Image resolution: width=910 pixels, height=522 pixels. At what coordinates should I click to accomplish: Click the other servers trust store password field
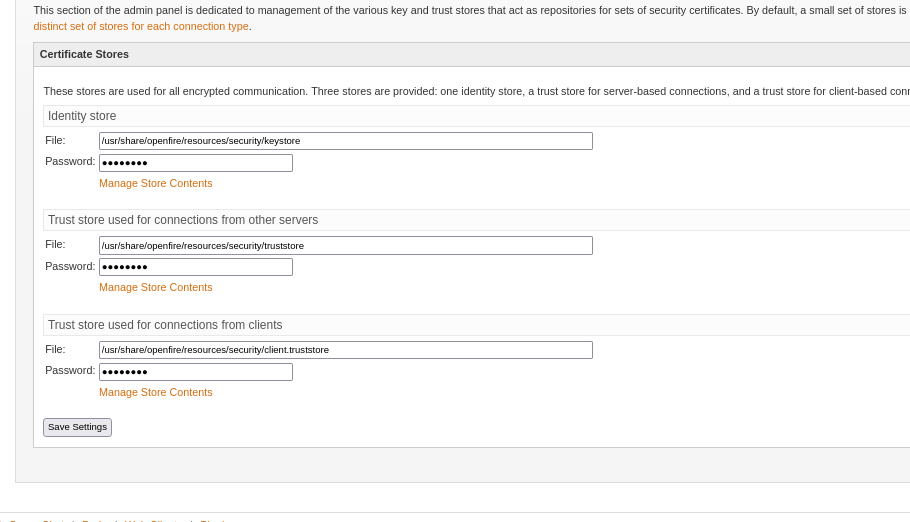[196, 267]
